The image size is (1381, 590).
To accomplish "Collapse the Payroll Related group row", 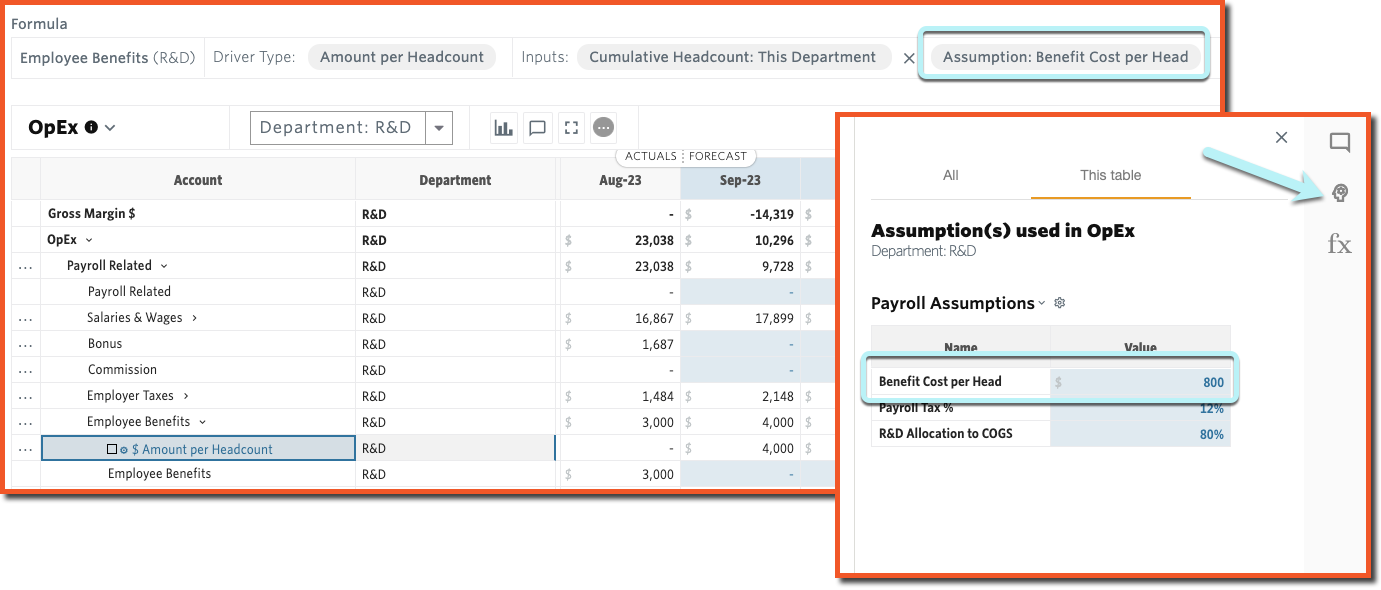I will (164, 266).
